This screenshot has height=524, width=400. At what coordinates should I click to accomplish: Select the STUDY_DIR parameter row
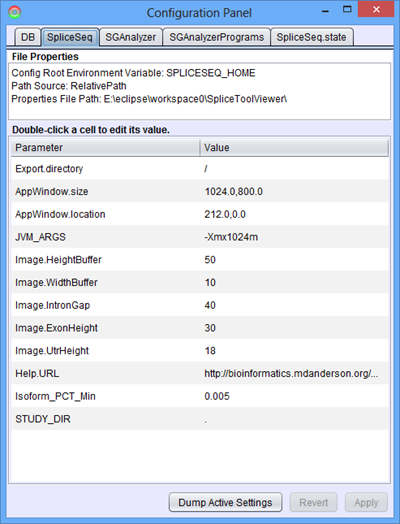click(200, 419)
